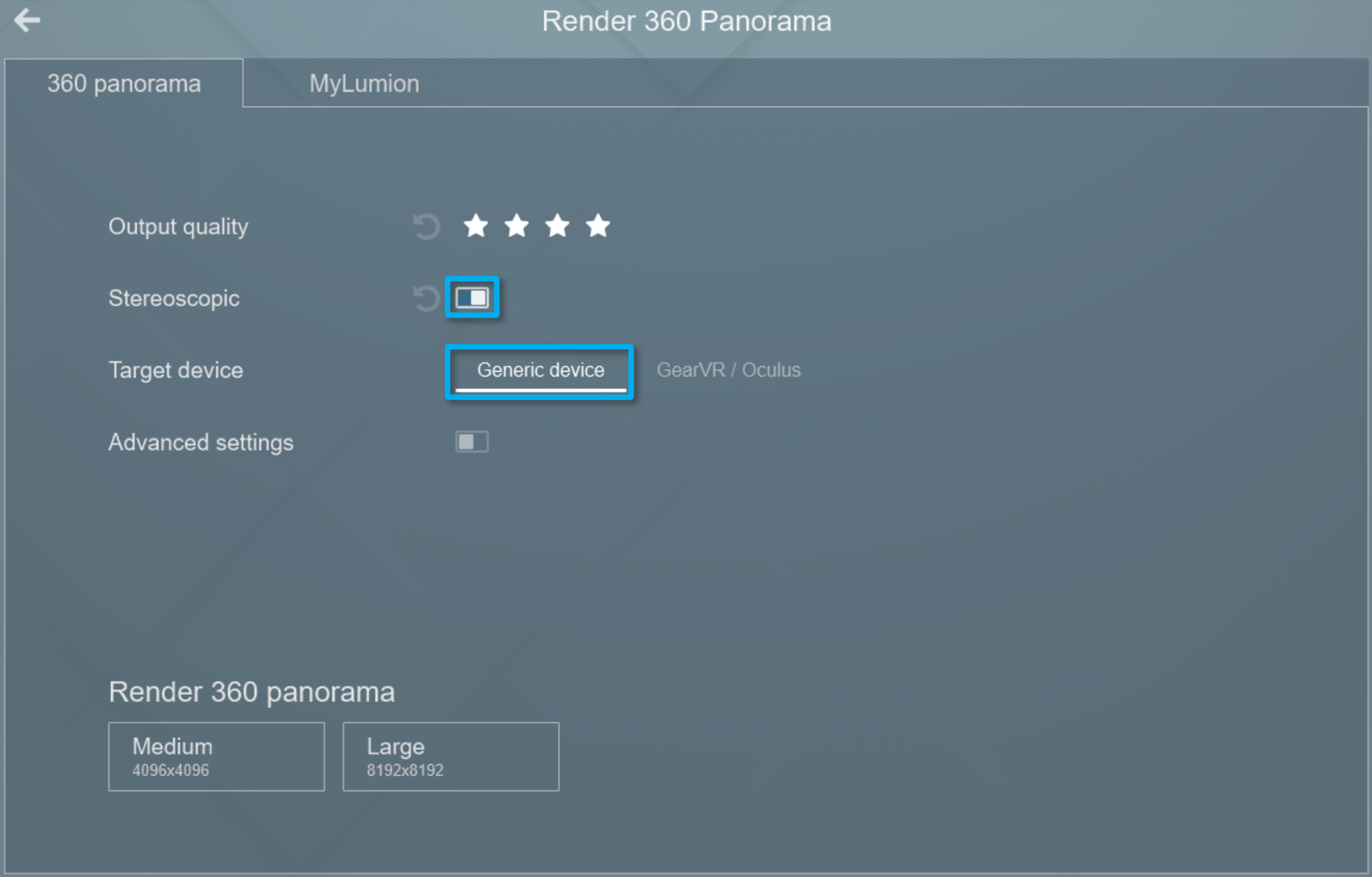Render Large 8192x8192 panorama
Screen dimensions: 1372x877
(x=450, y=756)
